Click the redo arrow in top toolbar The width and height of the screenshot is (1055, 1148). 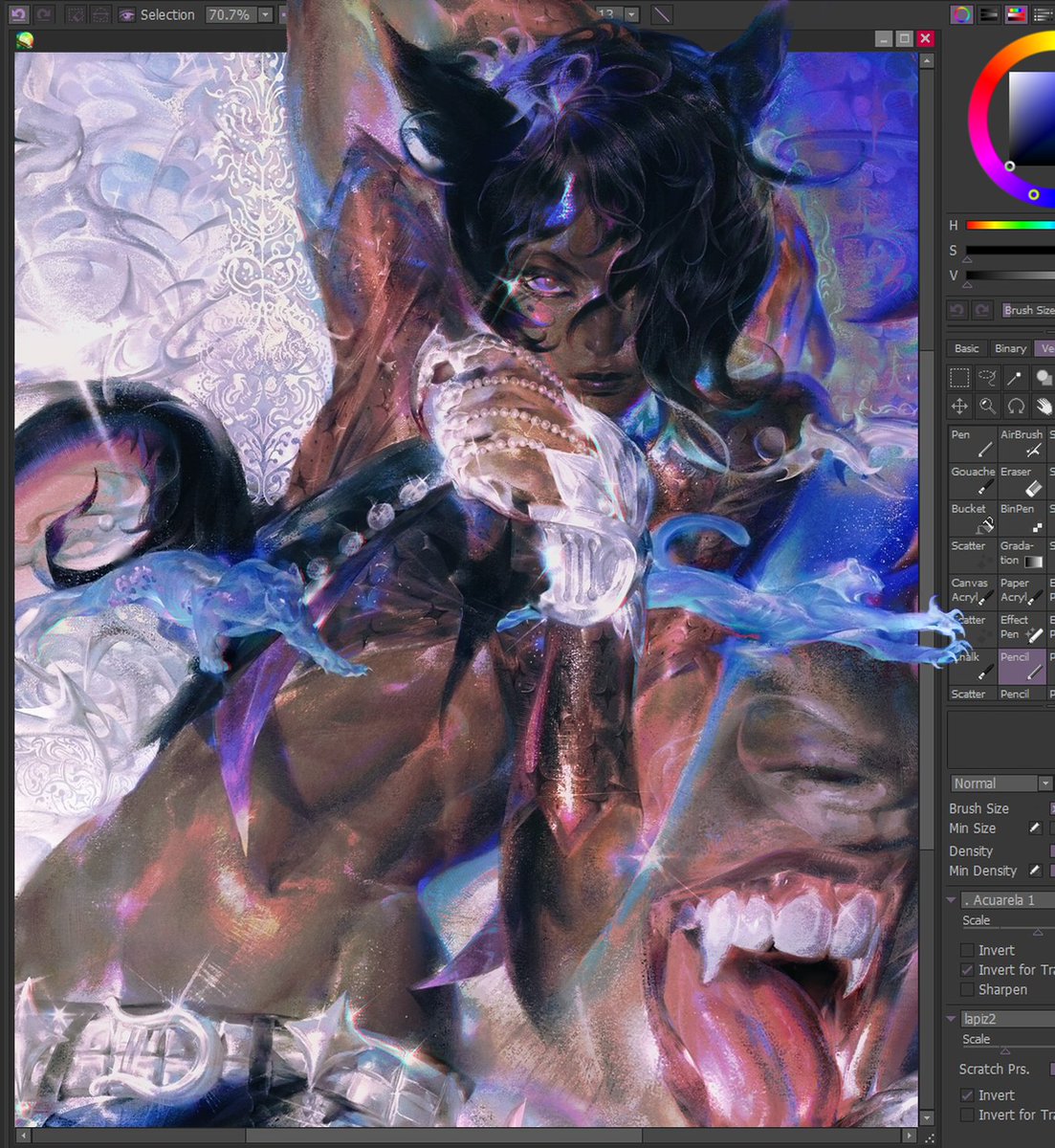(x=45, y=14)
